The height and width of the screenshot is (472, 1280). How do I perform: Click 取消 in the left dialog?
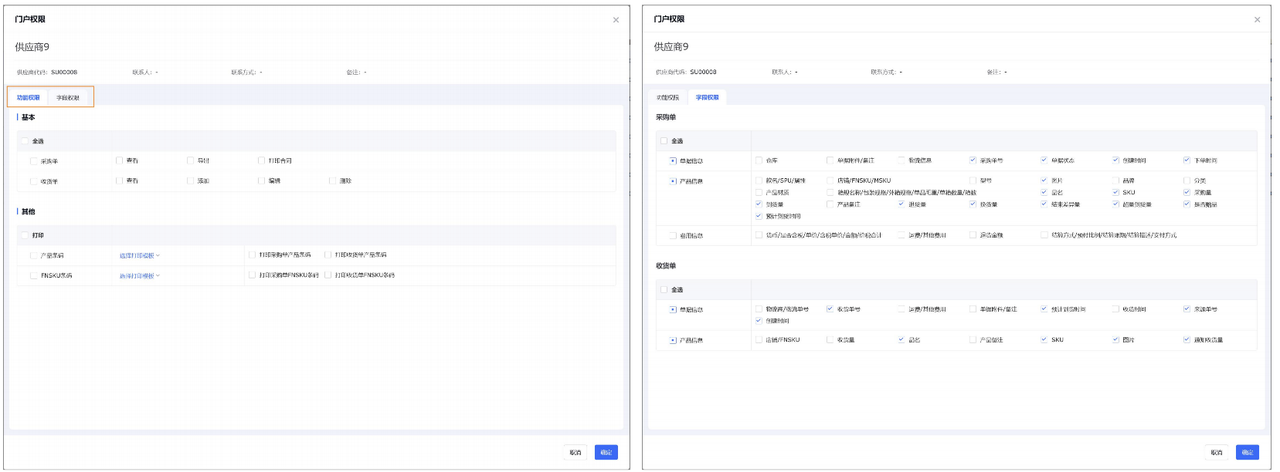pos(575,452)
